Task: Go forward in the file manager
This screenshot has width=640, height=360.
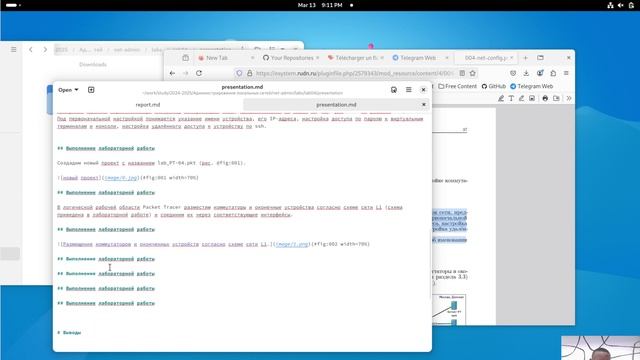Action: [x=45, y=49]
